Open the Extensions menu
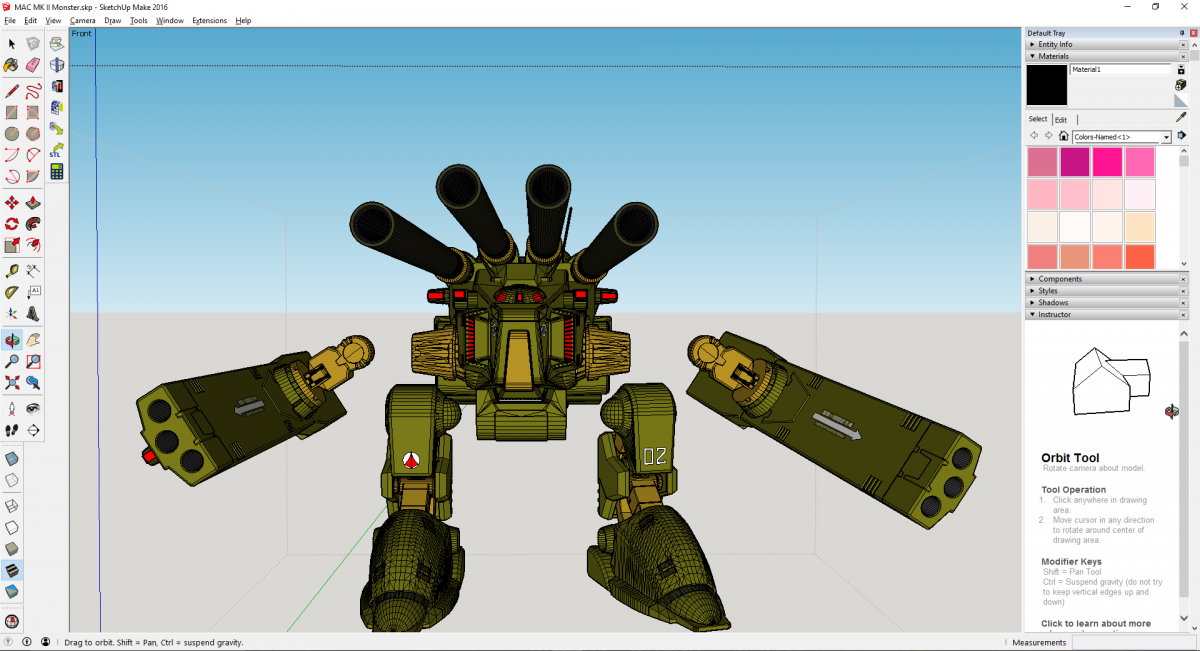The image size is (1200, 651). pos(209,20)
